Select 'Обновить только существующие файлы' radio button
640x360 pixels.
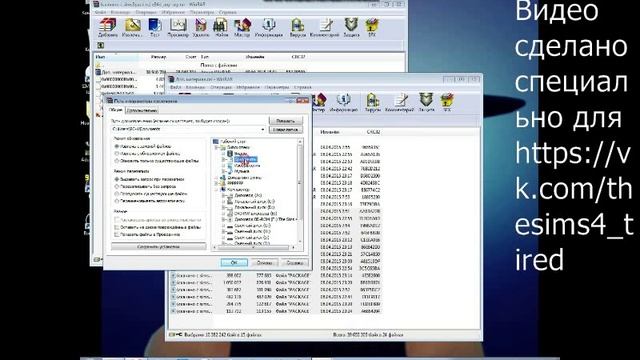pyautogui.click(x=117, y=161)
